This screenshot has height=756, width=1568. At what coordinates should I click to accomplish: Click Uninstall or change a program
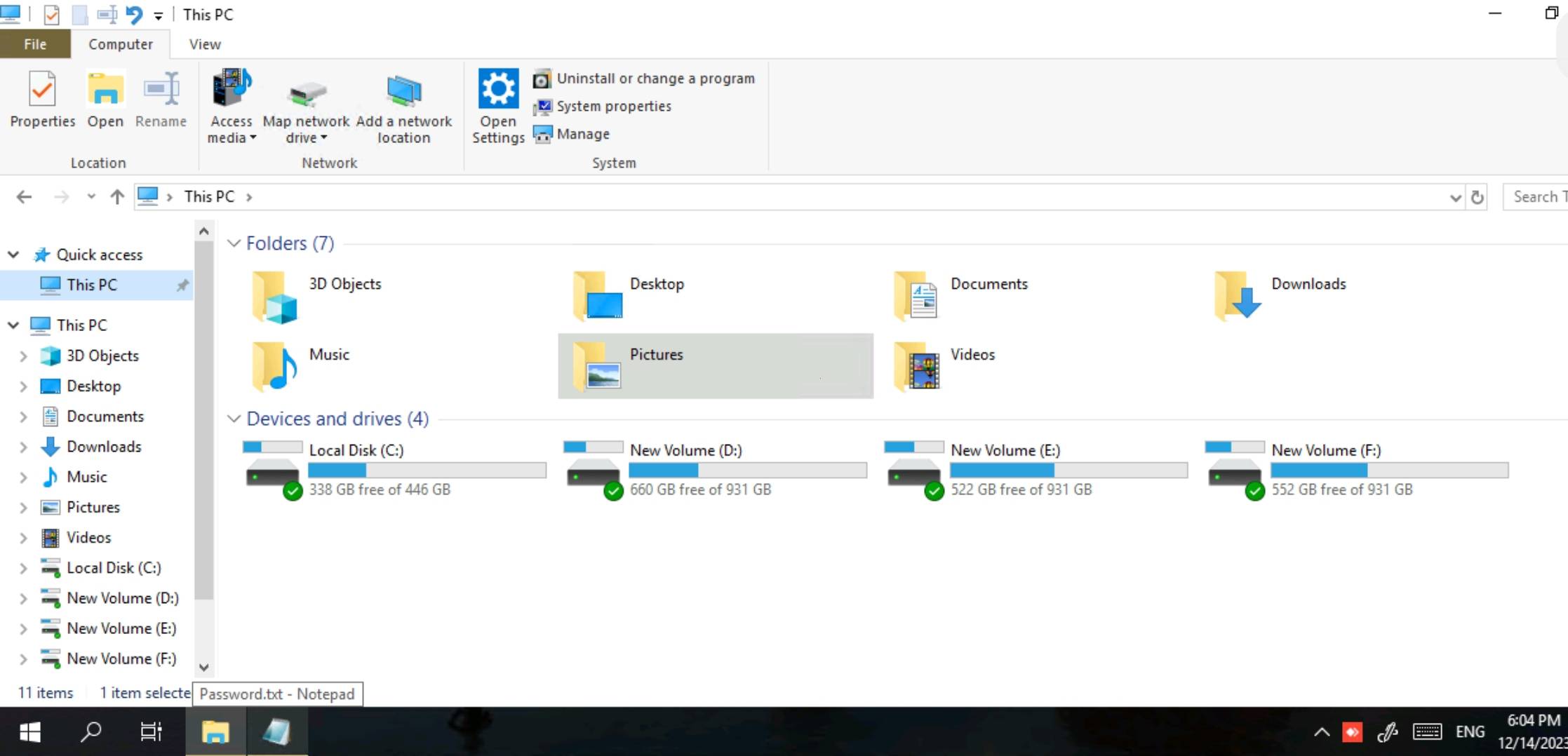(x=644, y=79)
